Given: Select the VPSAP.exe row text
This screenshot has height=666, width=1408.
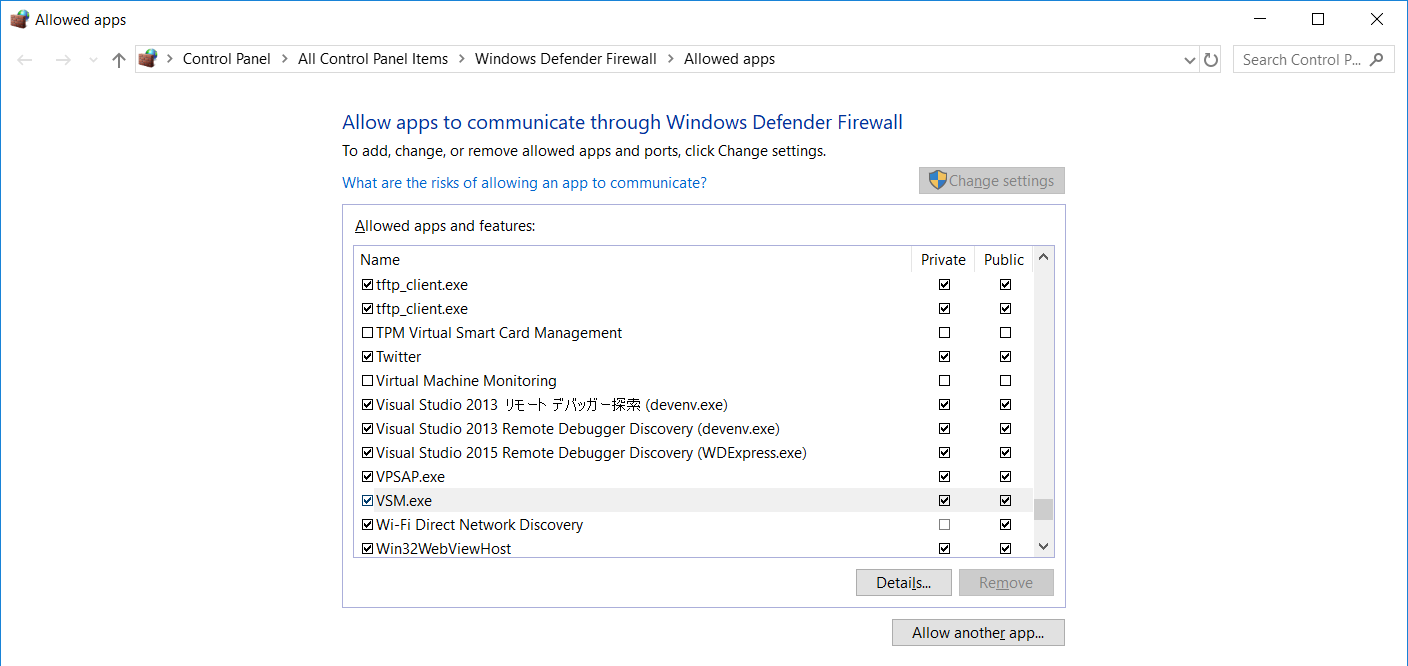Looking at the screenshot, I should click(410, 477).
